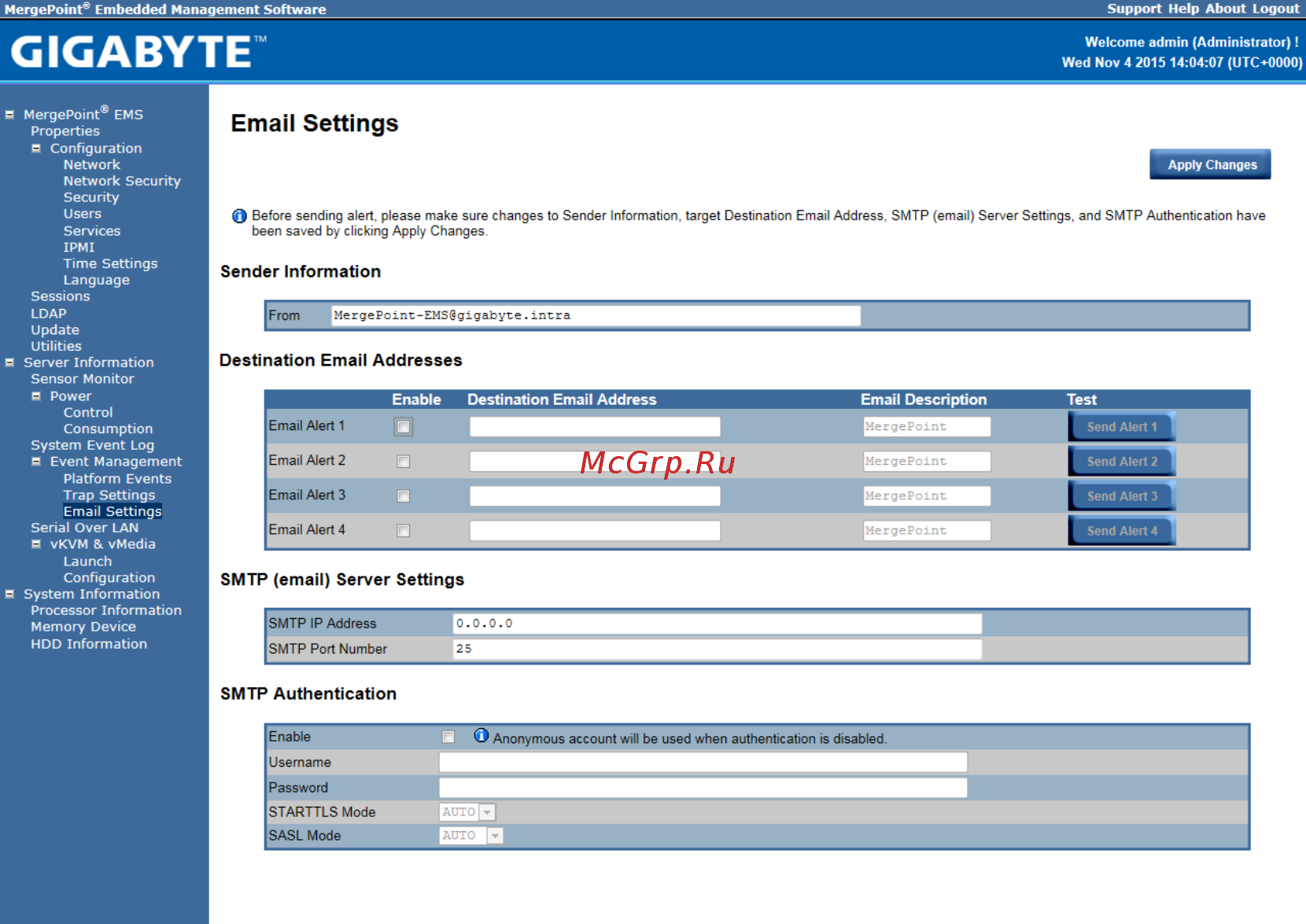1306x924 pixels.
Task: Click the From sender email field
Action: 596,315
